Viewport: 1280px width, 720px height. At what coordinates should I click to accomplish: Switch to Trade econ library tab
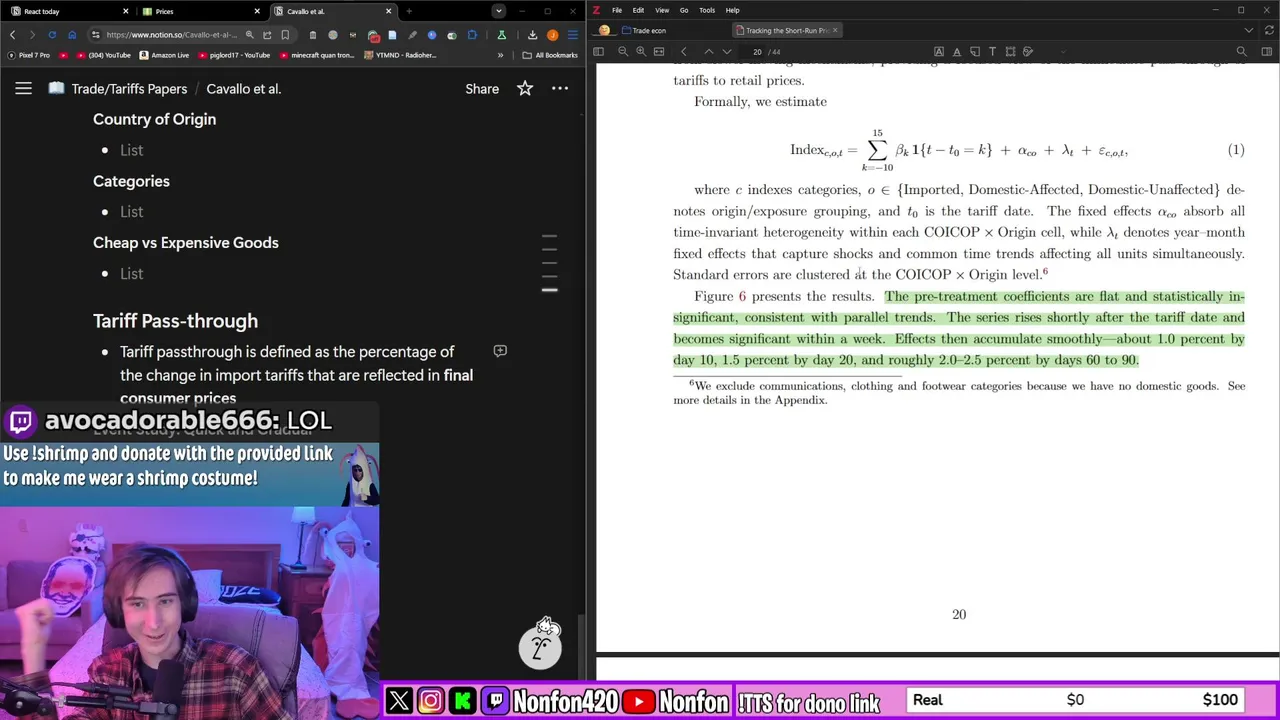(643, 30)
